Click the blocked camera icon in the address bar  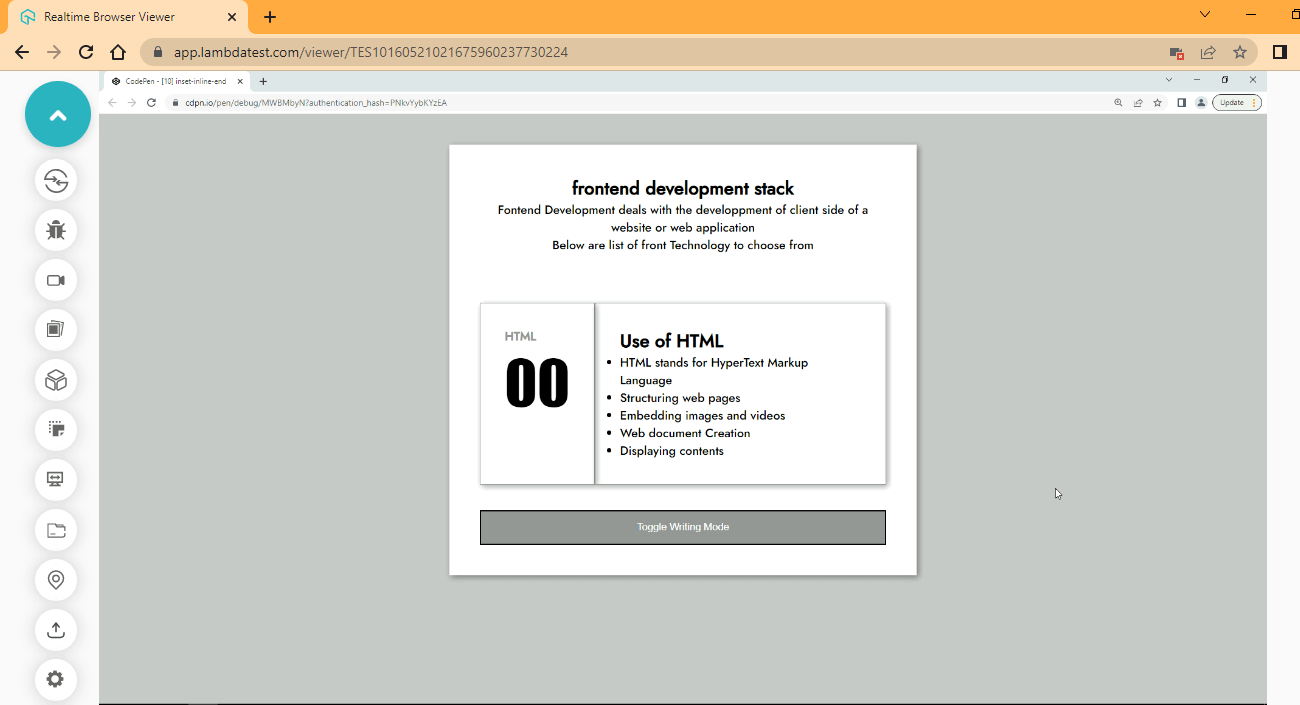(1177, 52)
